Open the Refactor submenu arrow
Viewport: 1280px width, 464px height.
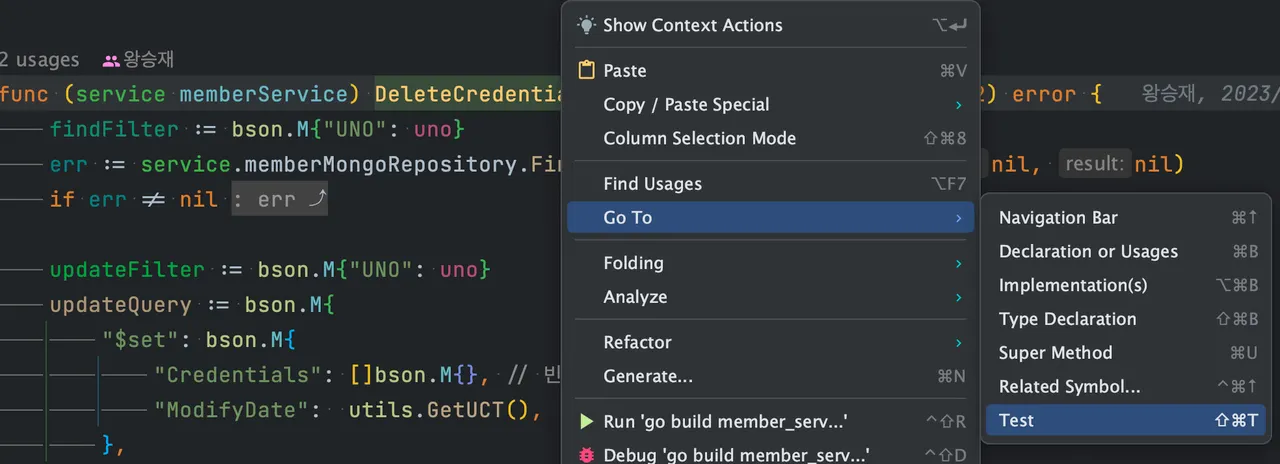(958, 343)
